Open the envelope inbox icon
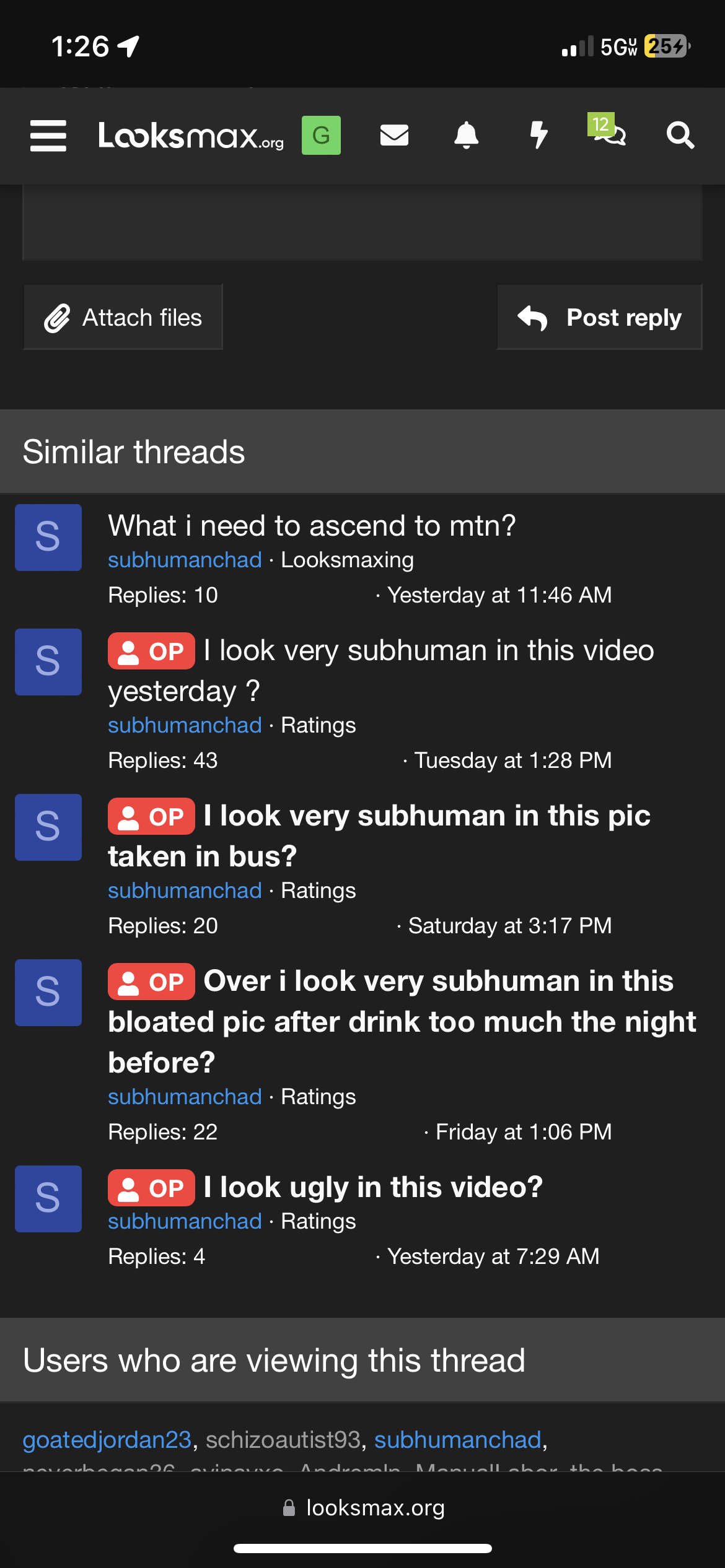 click(394, 135)
